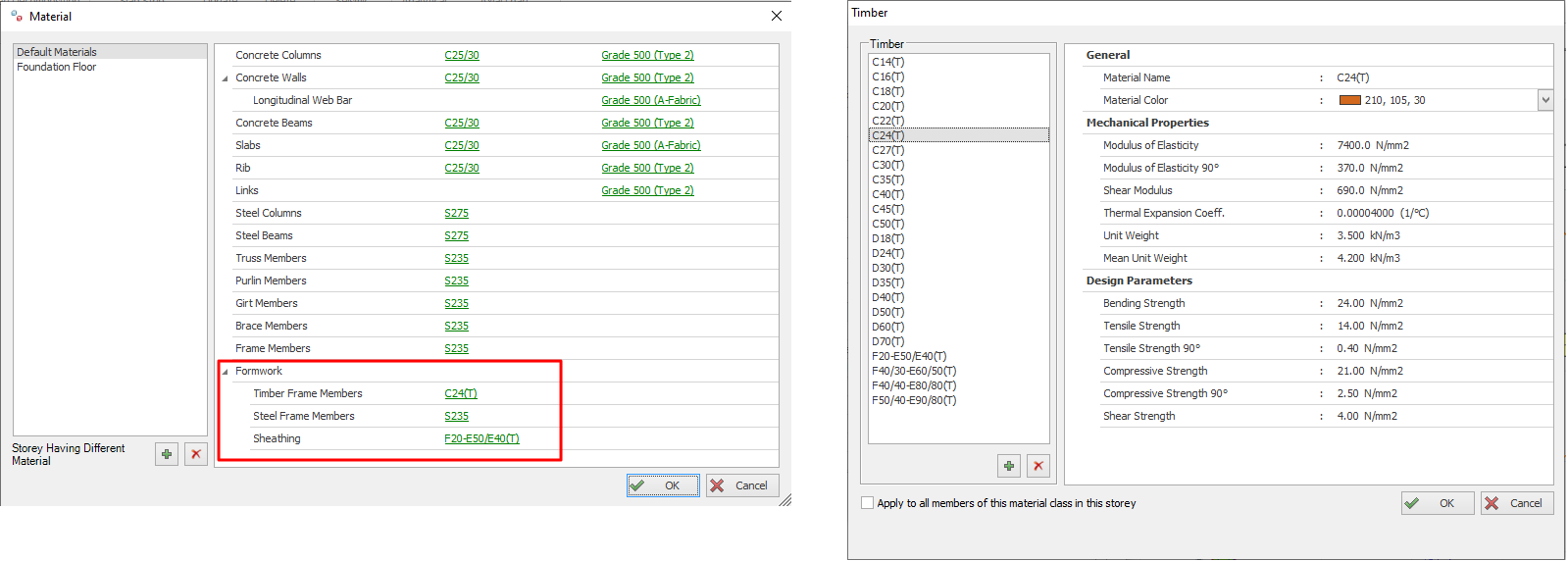Open F20-E50/E40(T) Sheathing material link

(481, 438)
